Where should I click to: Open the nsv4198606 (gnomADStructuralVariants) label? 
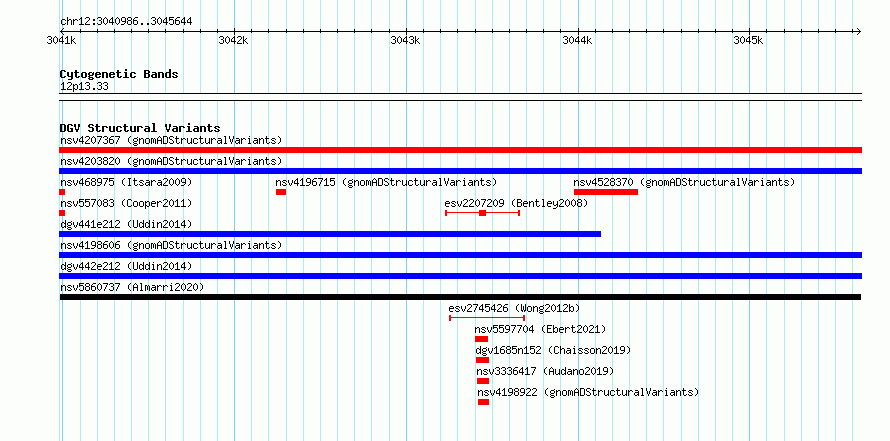171,245
